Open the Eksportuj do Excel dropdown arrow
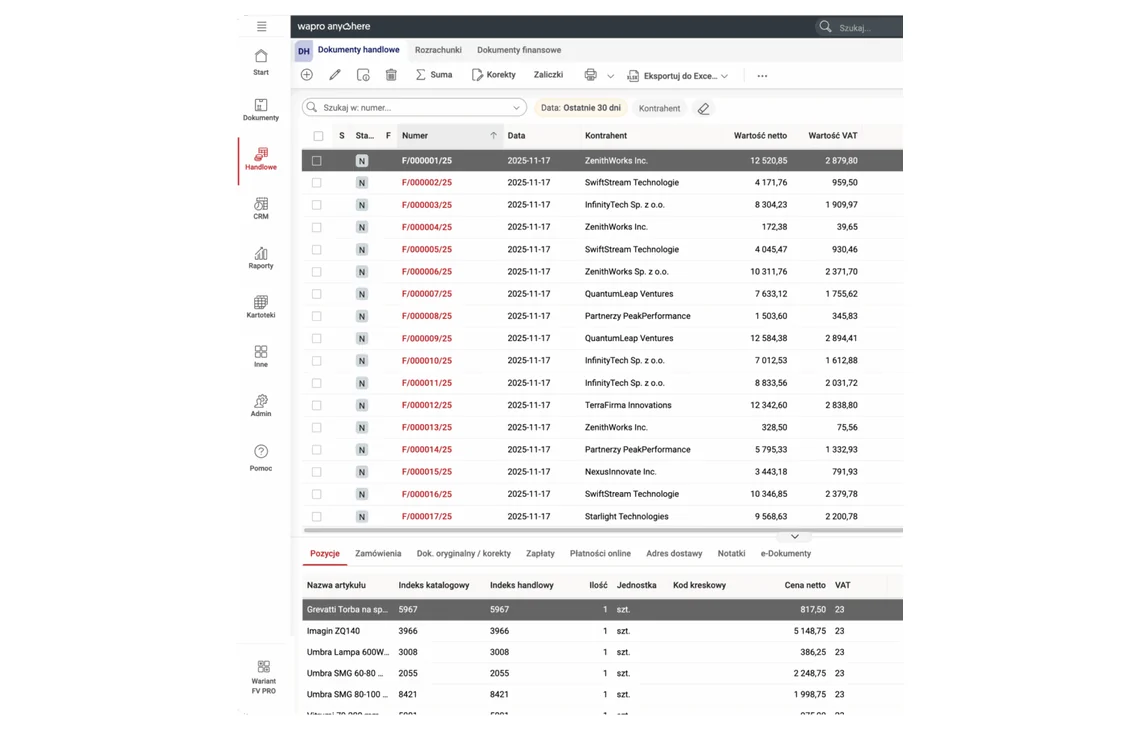Viewport: 1140px width, 730px height. tap(724, 76)
